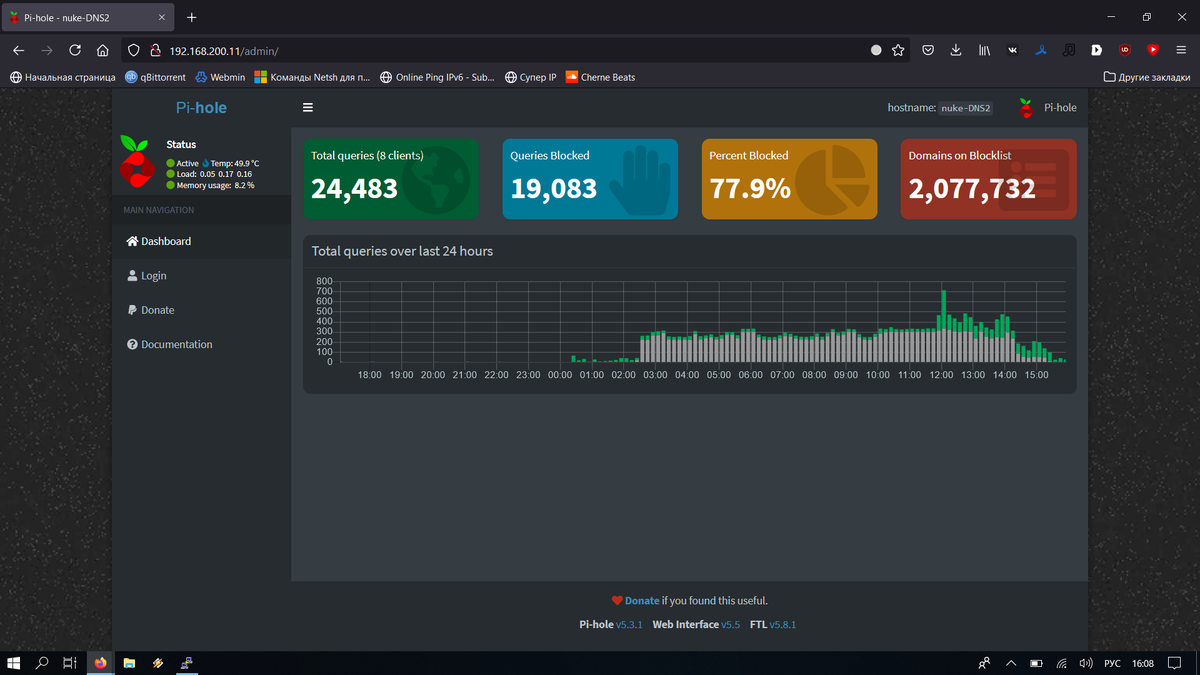This screenshot has width=1200, height=675.
Task: Click the Percent Blocked card
Action: coord(789,179)
